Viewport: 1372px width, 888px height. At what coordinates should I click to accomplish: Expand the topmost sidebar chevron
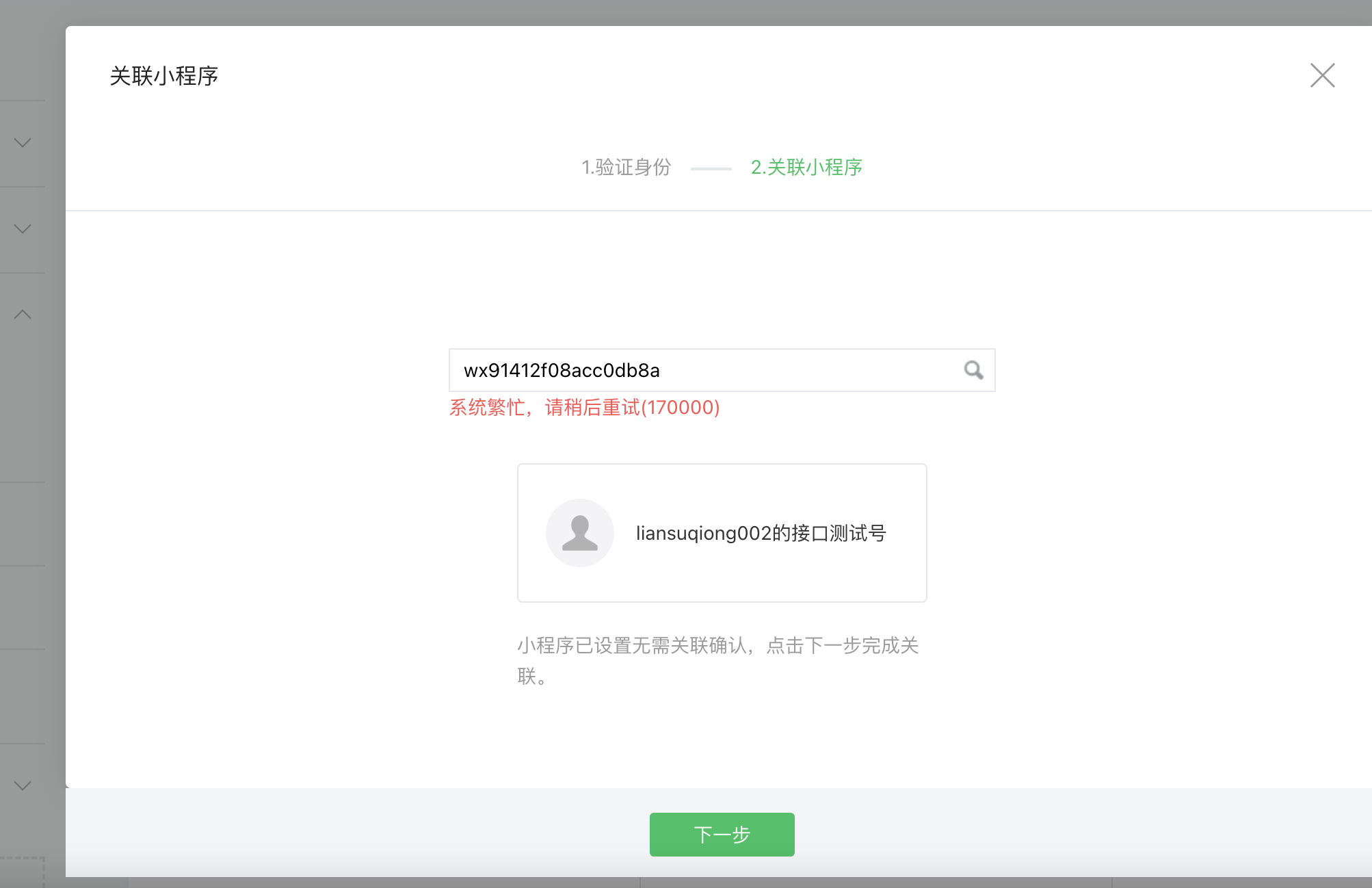point(23,143)
